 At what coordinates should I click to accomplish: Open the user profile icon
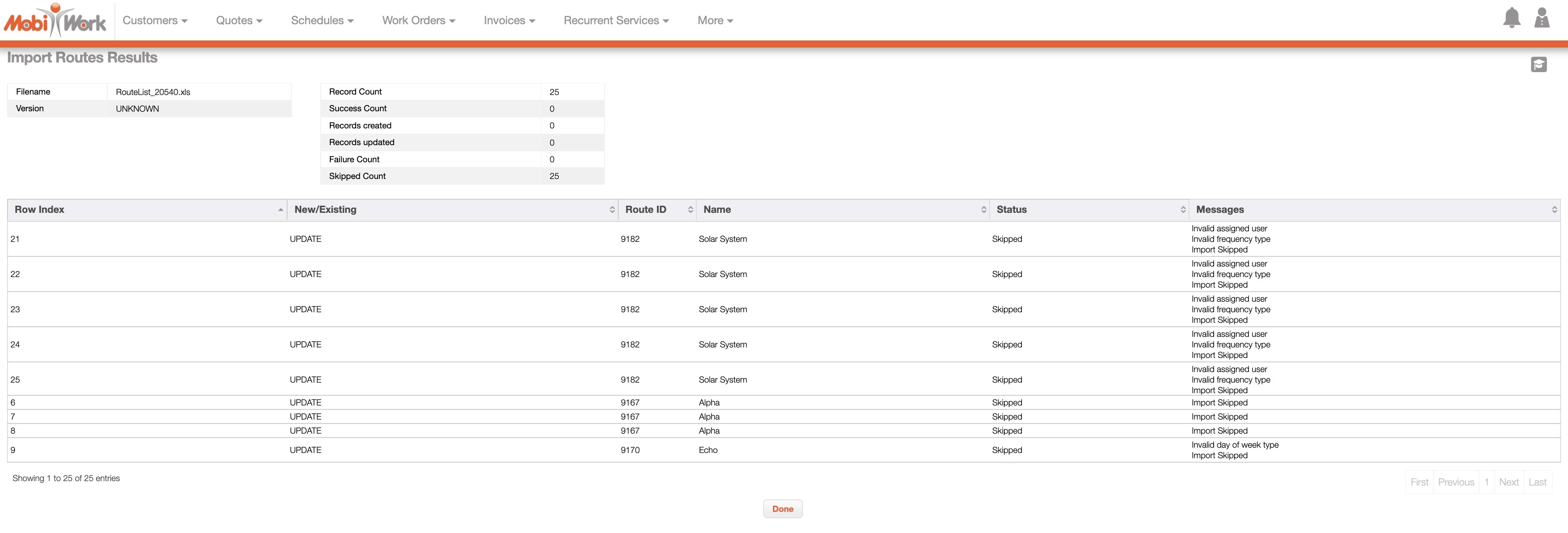pos(1541,18)
